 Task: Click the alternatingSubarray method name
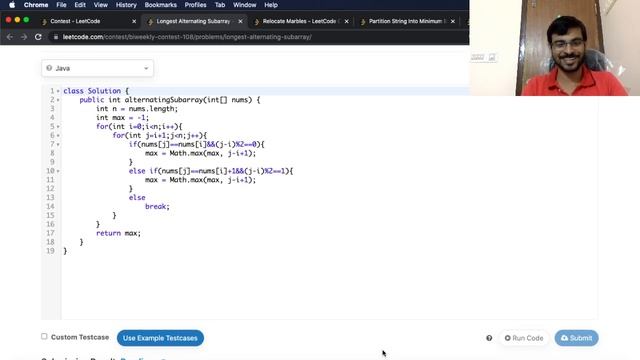(163, 100)
